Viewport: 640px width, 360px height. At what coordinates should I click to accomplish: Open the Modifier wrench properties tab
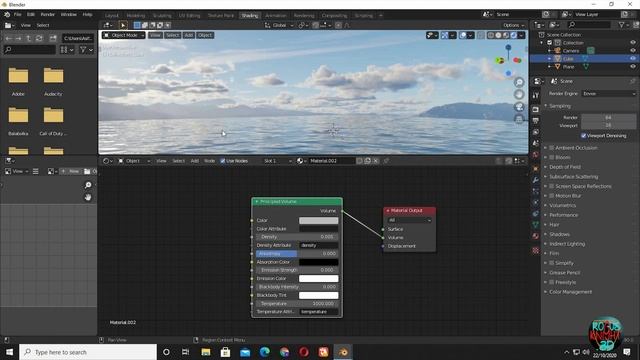pos(536,180)
